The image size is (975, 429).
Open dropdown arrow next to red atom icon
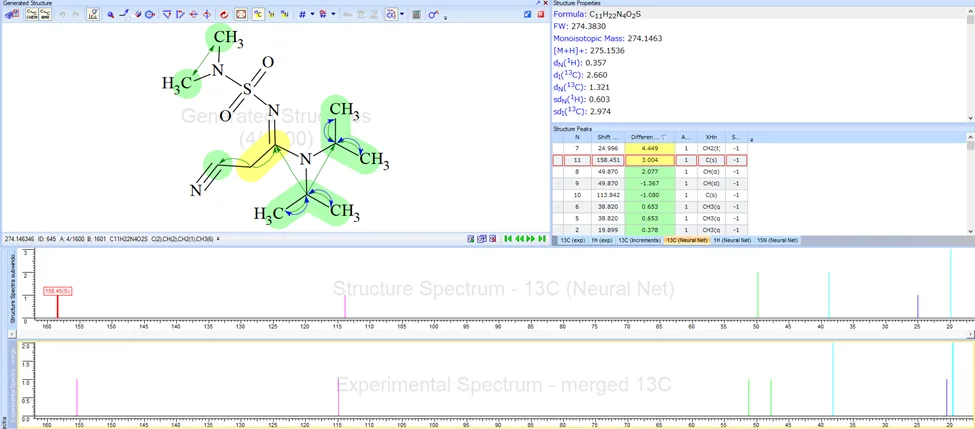[333, 14]
